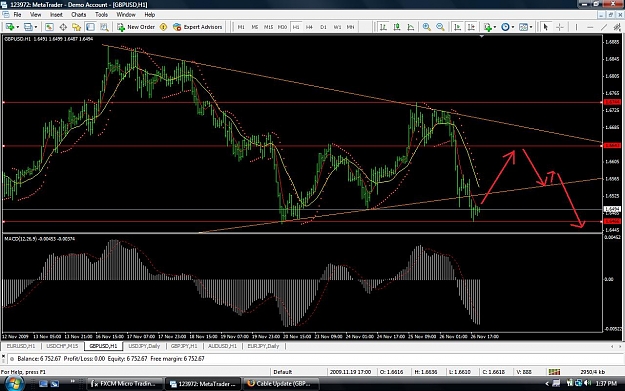This screenshot has width=625, height=391.
Task: Select Line Chart display mode icon
Action: [411, 27]
